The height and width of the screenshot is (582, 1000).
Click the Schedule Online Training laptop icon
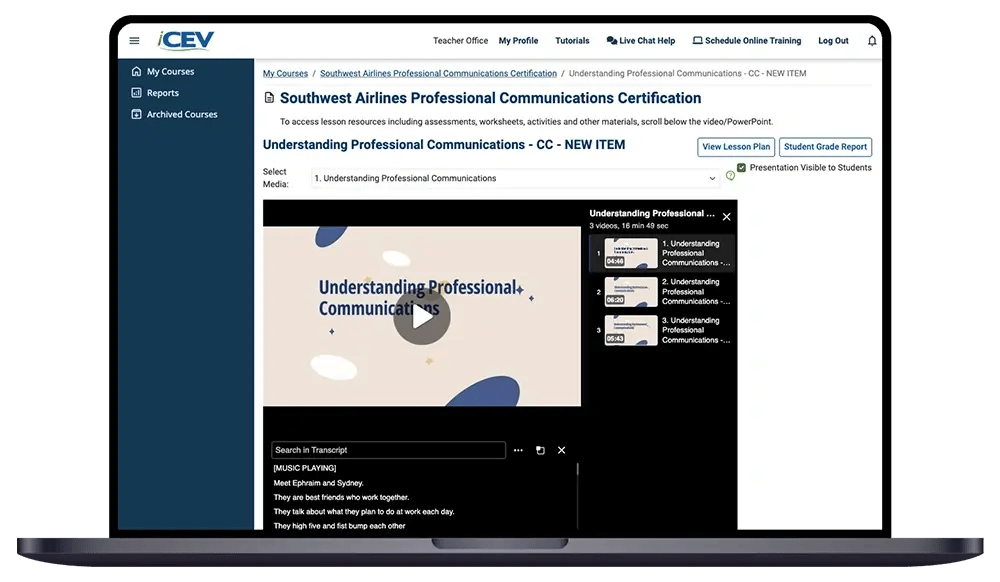tap(698, 41)
